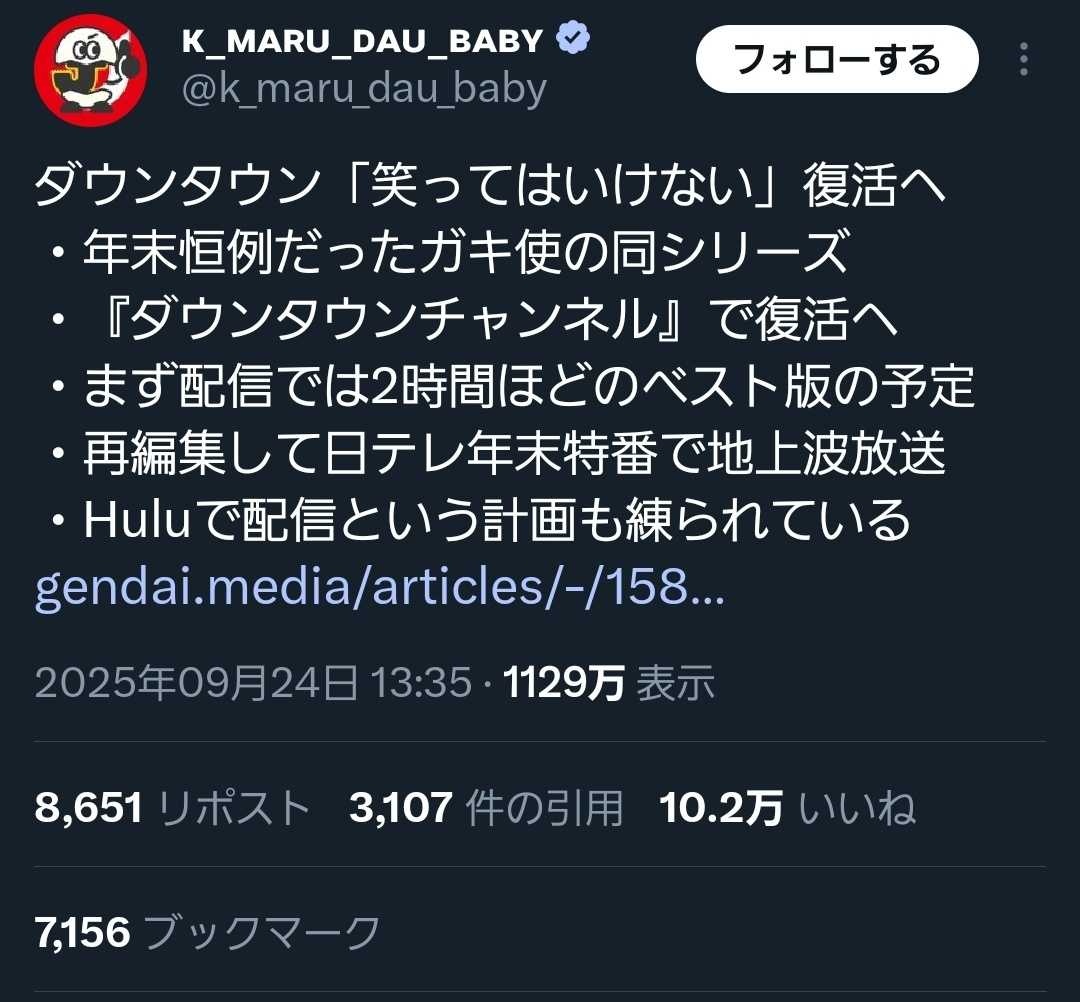This screenshot has width=1080, height=1002.
Task: View the 10.2万 いいね likes list
Action: tap(788, 807)
